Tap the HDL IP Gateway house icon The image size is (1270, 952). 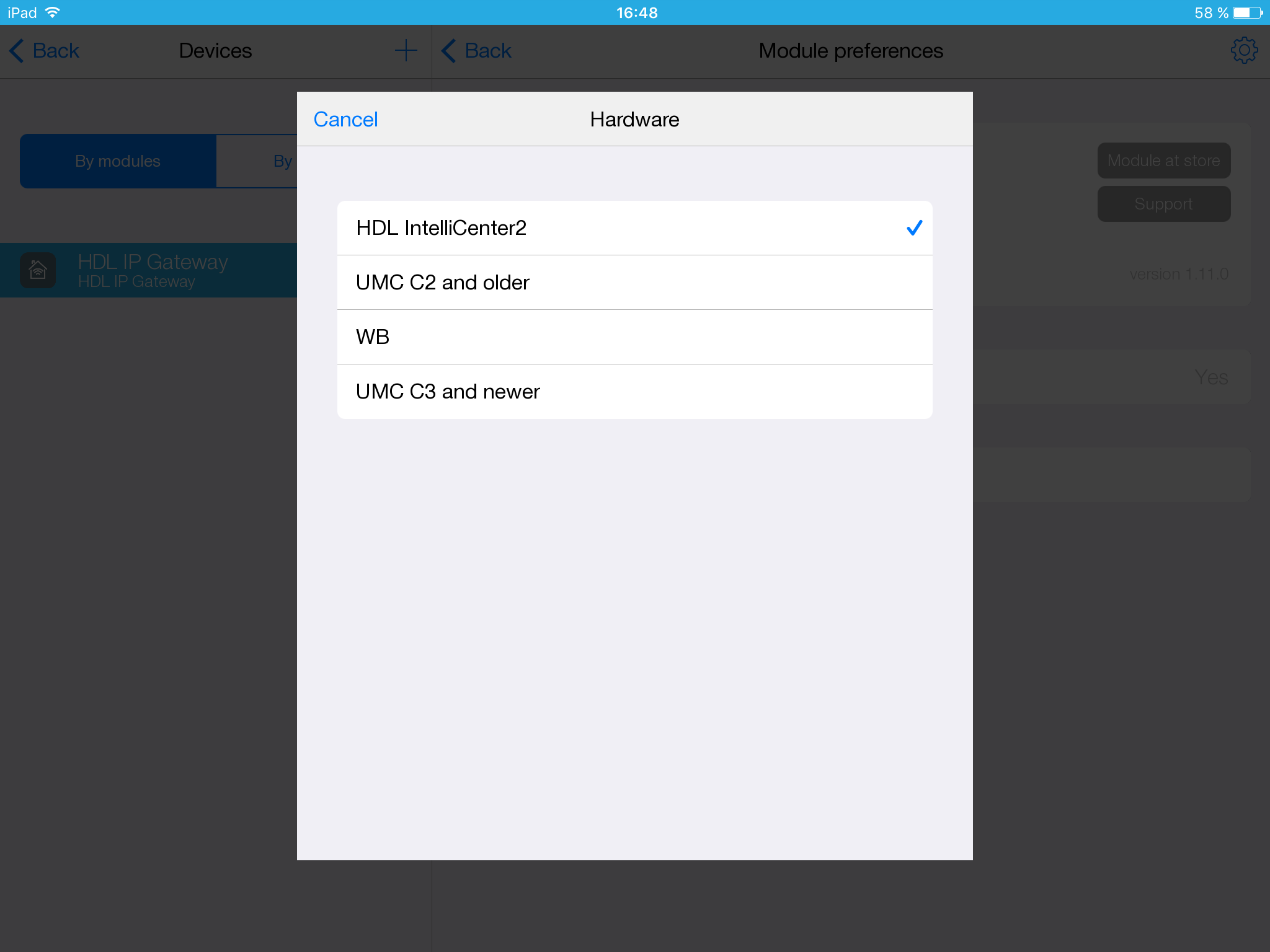point(38,270)
